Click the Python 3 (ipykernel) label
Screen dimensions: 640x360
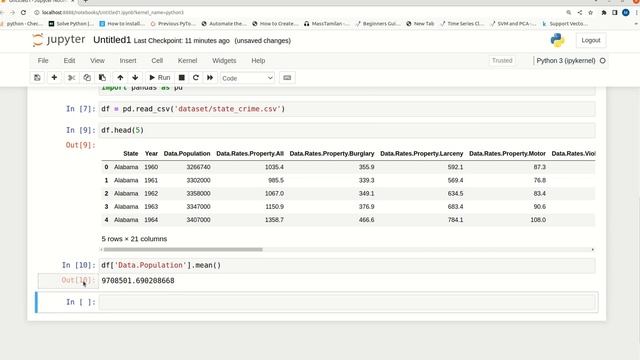point(566,60)
